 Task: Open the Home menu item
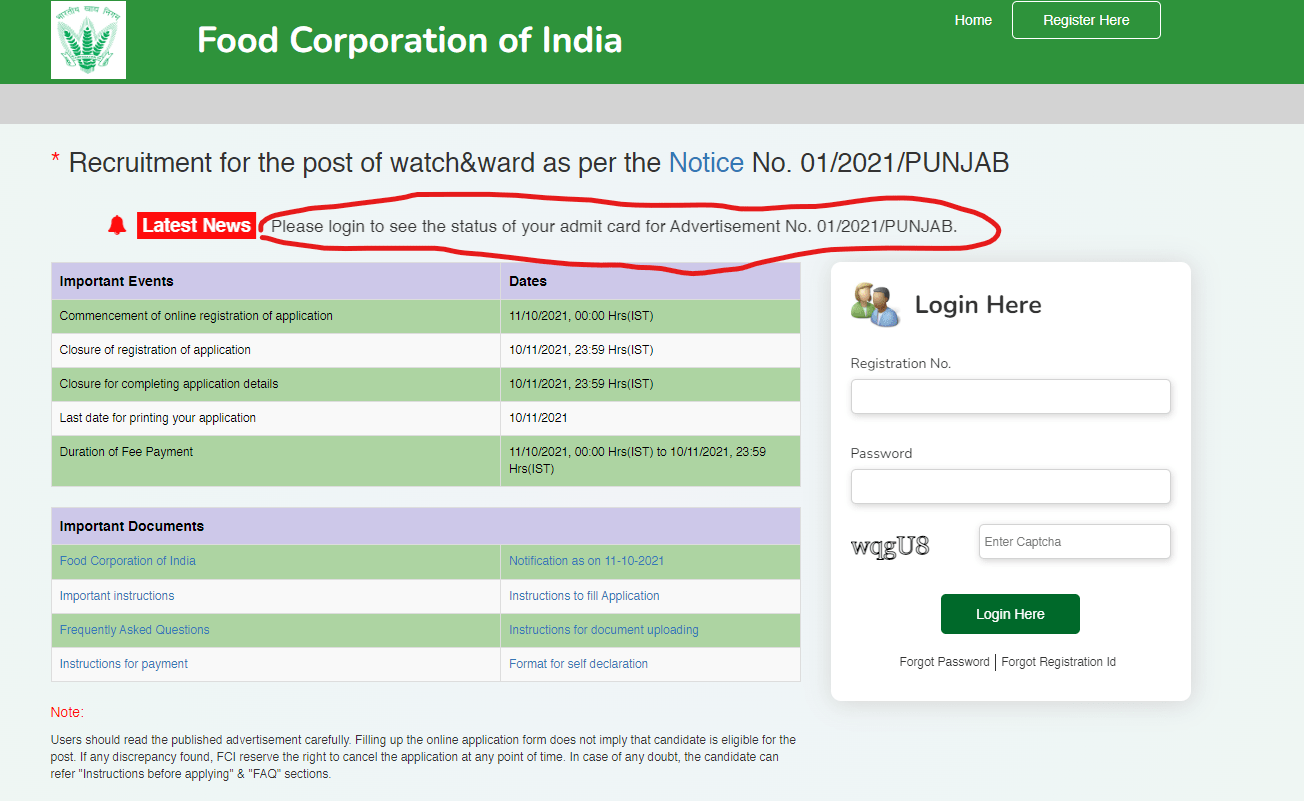coord(973,20)
